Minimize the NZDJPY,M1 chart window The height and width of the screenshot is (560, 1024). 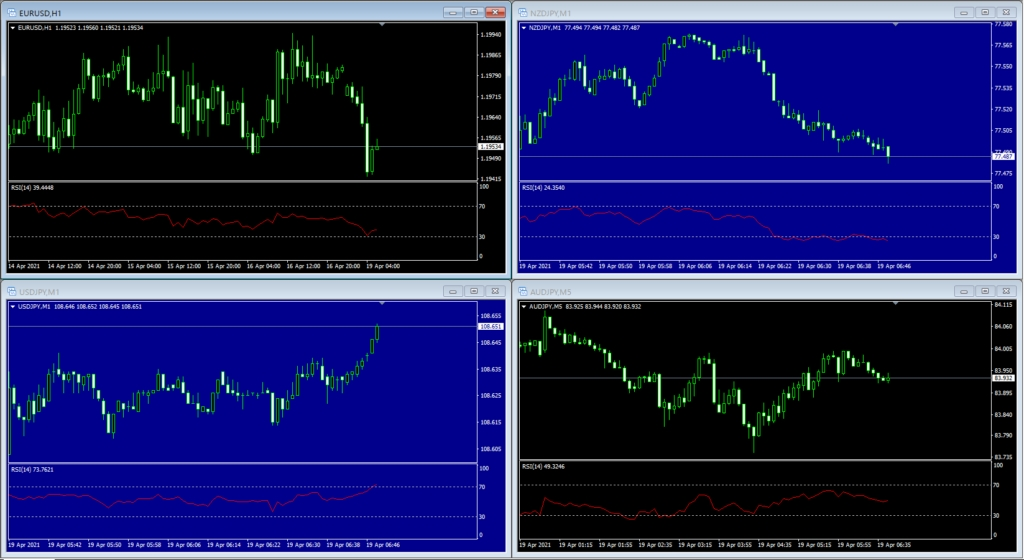click(x=963, y=12)
